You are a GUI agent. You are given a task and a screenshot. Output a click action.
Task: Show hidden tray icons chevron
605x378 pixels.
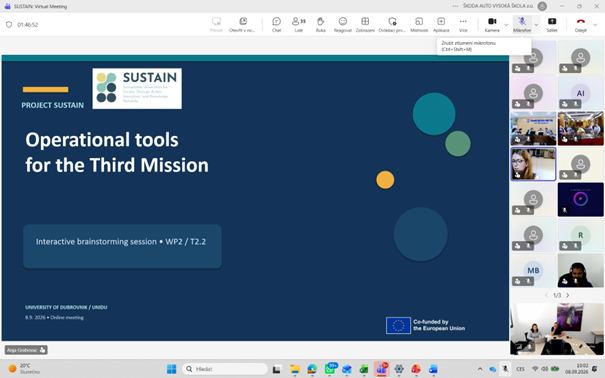click(x=480, y=369)
